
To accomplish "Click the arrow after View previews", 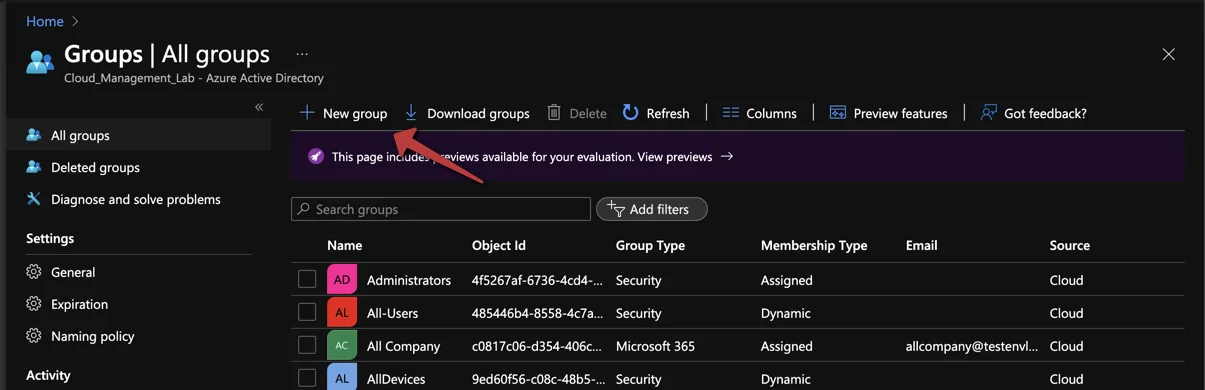I will [727, 157].
